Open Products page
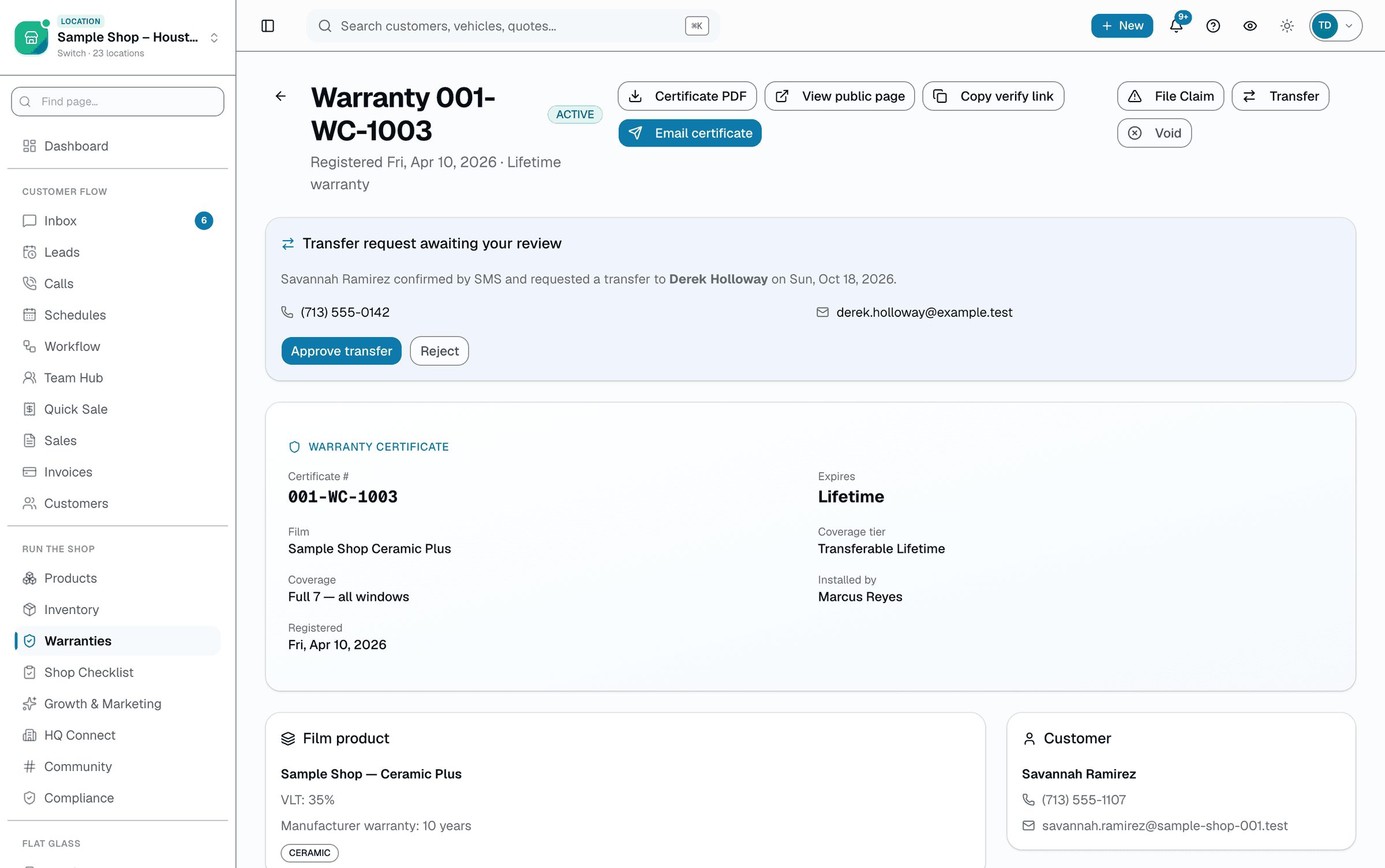Viewport: 1385px width, 868px height. point(118,578)
